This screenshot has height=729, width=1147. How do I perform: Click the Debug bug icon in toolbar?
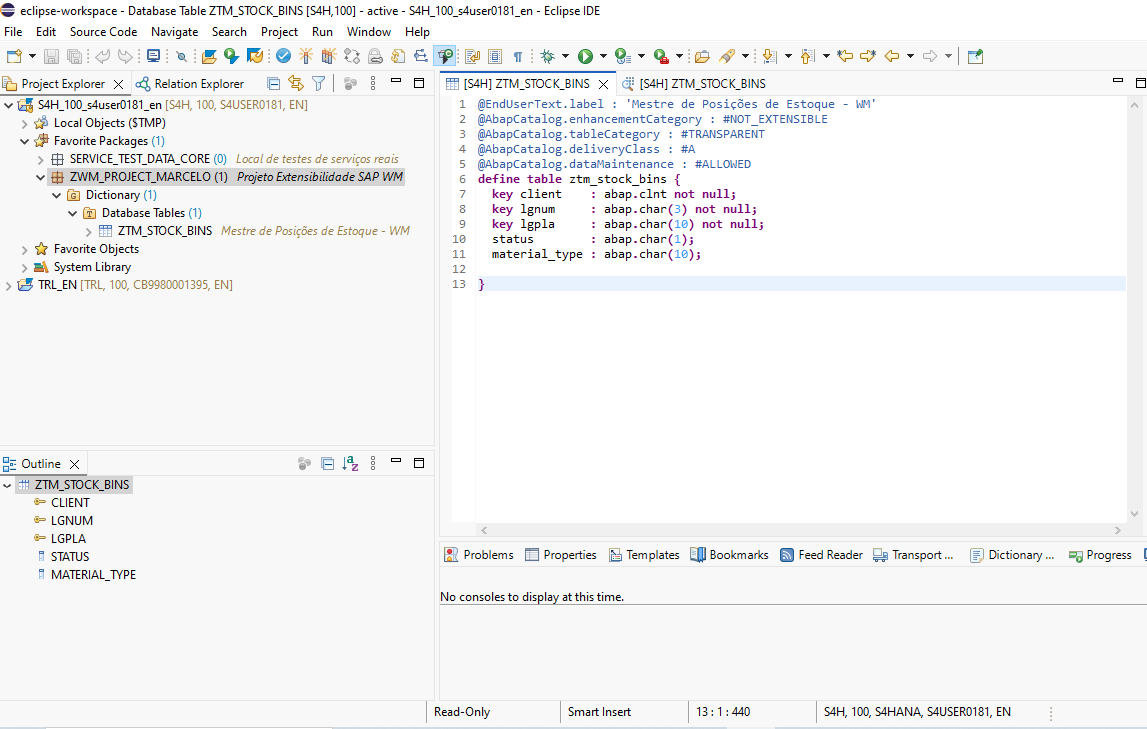tap(547, 57)
